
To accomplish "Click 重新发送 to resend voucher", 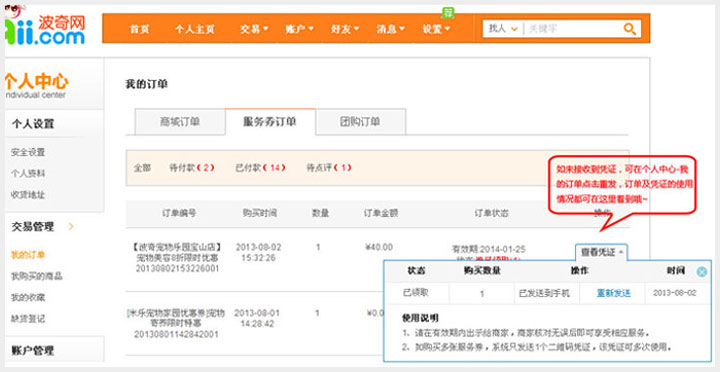I will pos(613,293).
